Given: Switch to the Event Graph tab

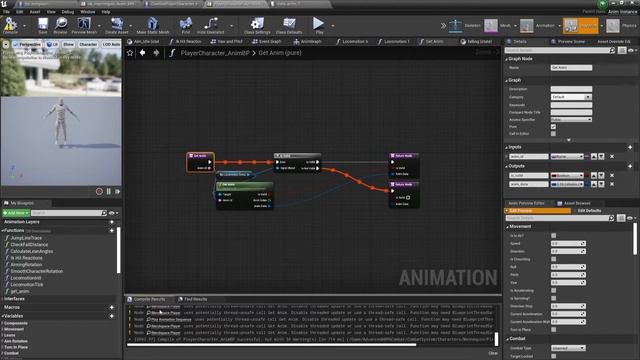Looking at the screenshot, I should 267,41.
